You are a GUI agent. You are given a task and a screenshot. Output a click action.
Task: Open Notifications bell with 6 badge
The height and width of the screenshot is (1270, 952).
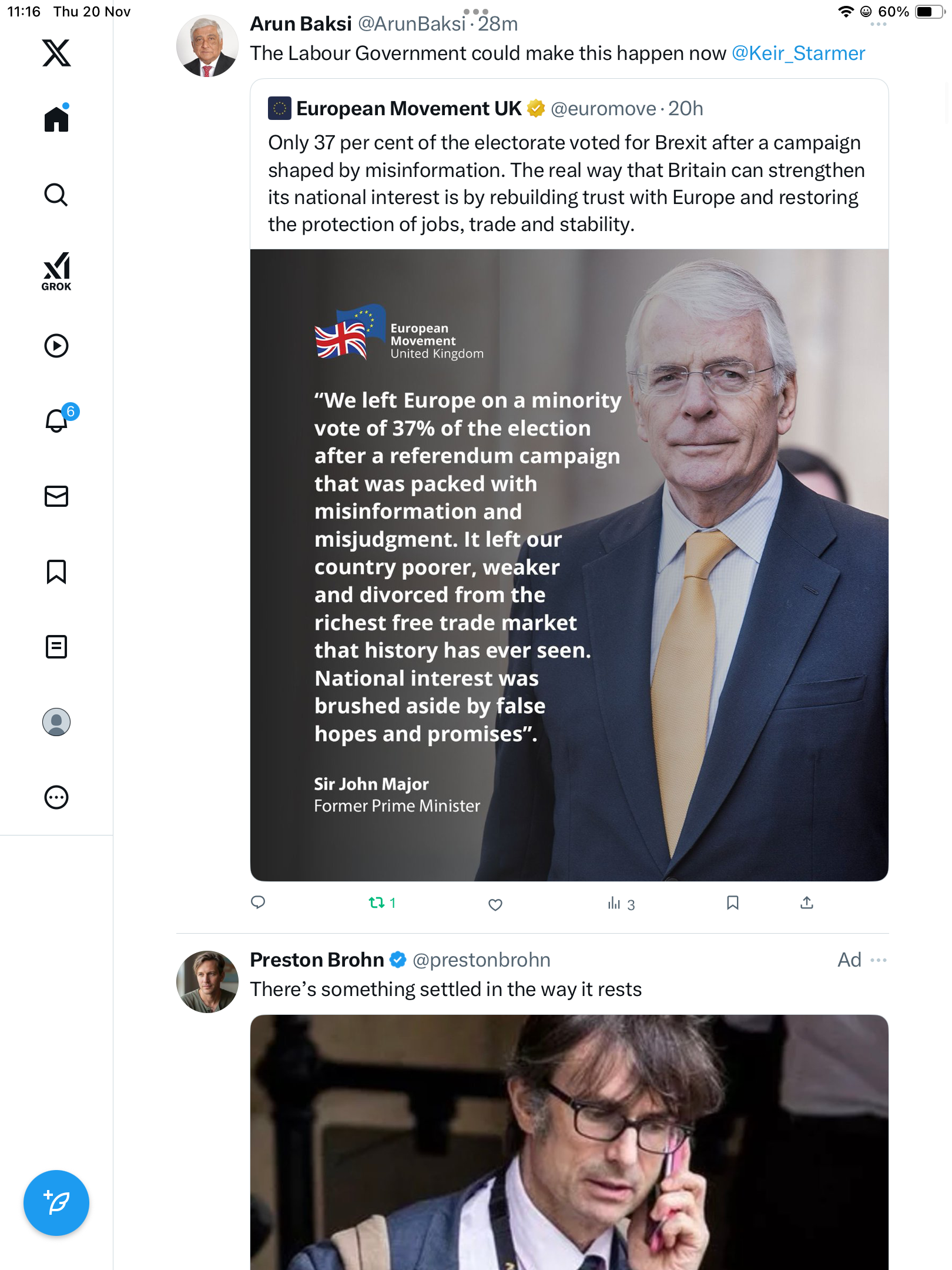pyautogui.click(x=57, y=420)
